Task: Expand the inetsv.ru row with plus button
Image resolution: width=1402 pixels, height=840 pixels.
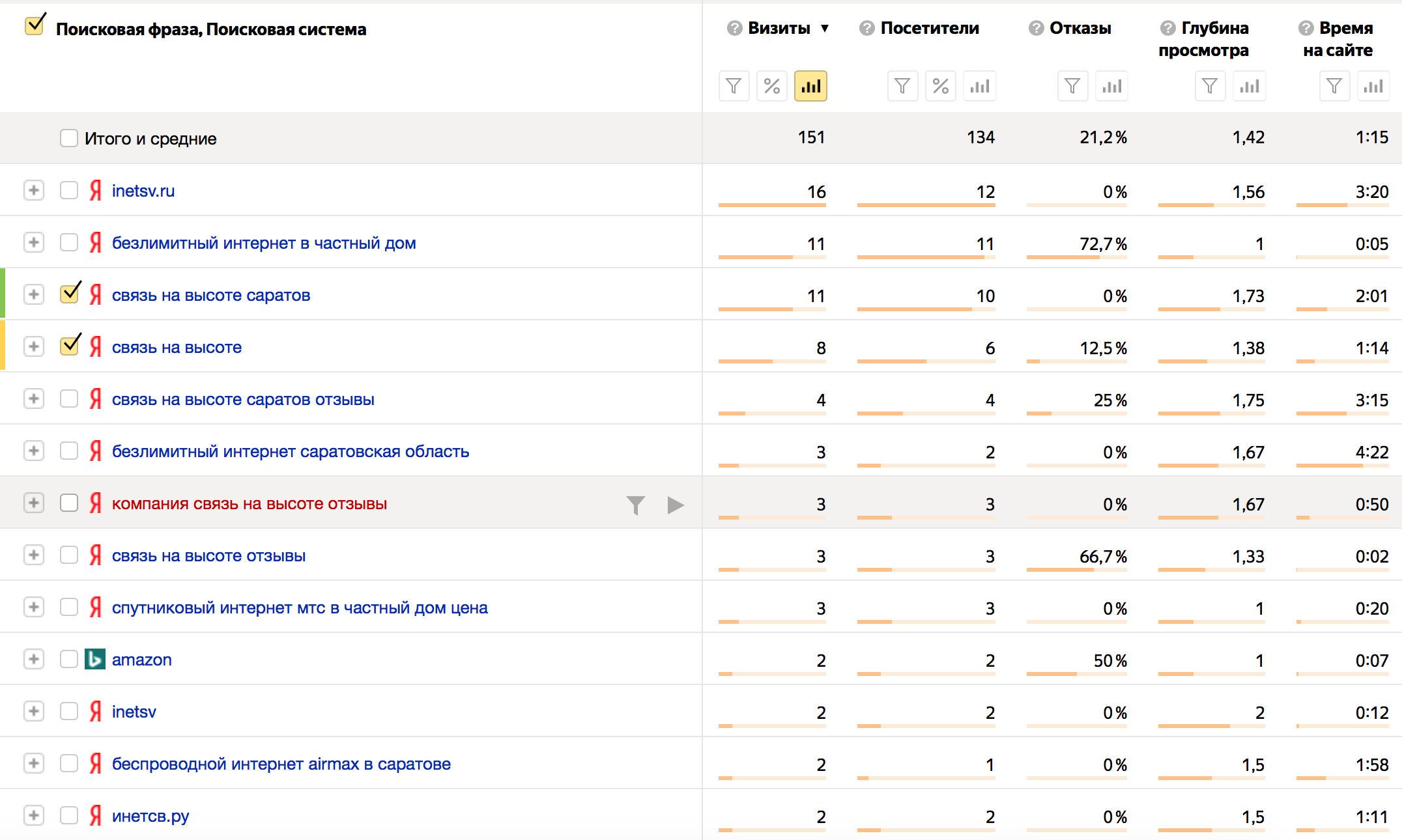Action: tap(34, 190)
